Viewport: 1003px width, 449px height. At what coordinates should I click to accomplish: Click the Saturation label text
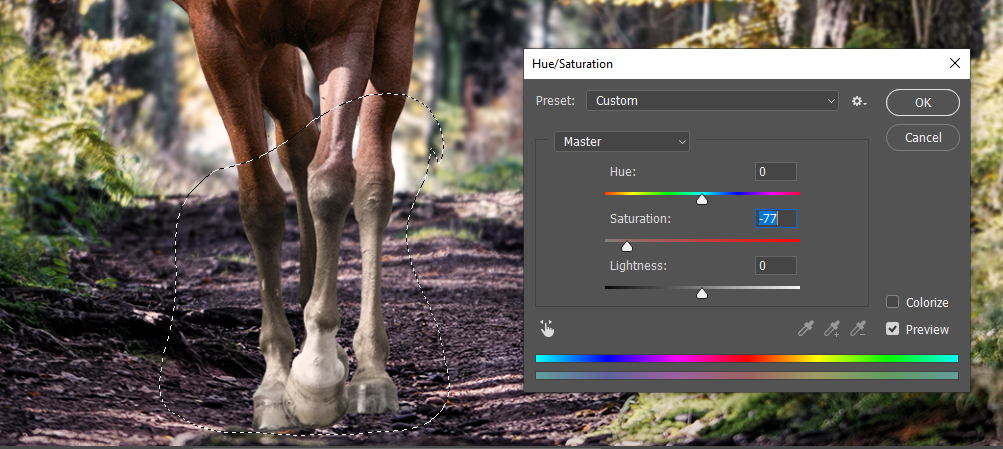(640, 219)
